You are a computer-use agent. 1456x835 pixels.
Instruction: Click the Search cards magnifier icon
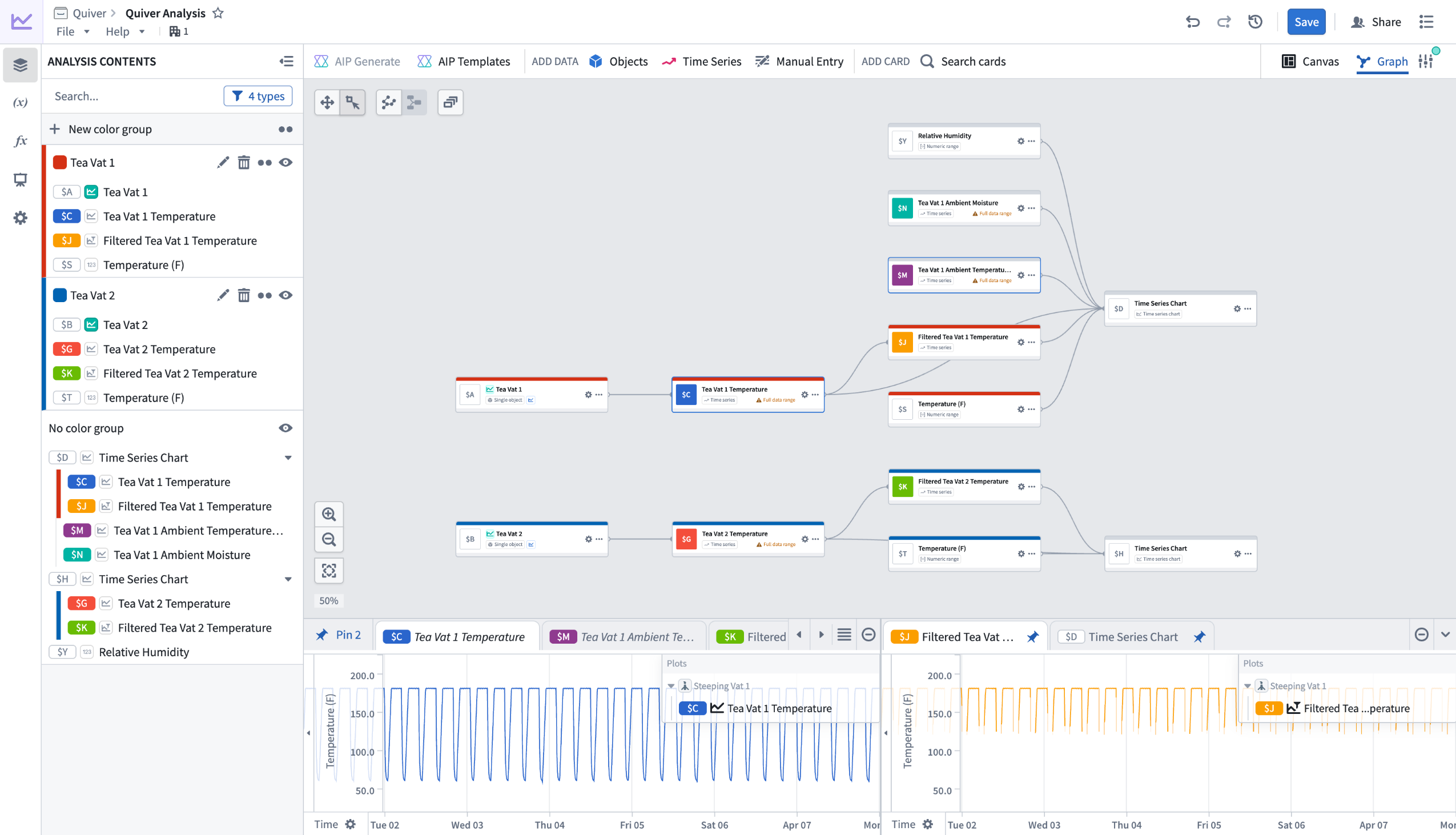coord(927,61)
